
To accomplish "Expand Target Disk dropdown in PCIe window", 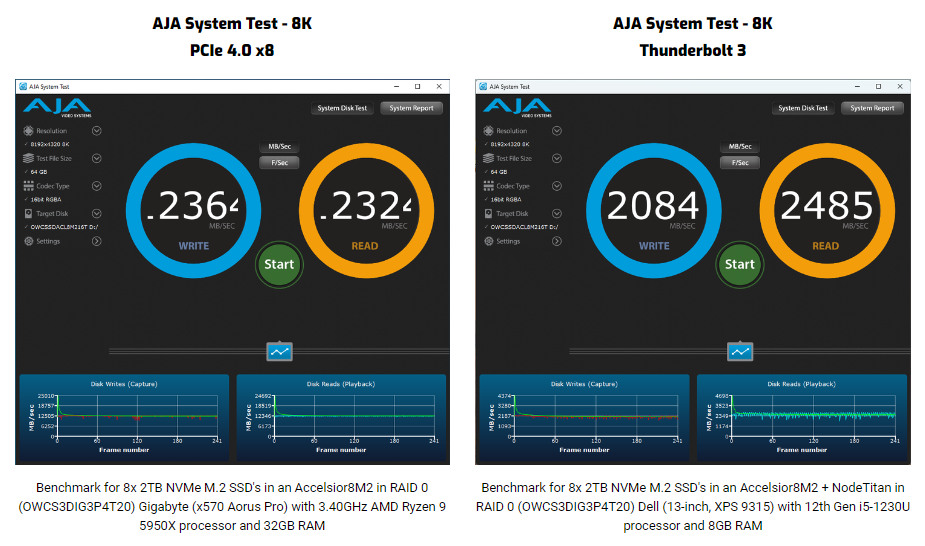I will tap(97, 213).
